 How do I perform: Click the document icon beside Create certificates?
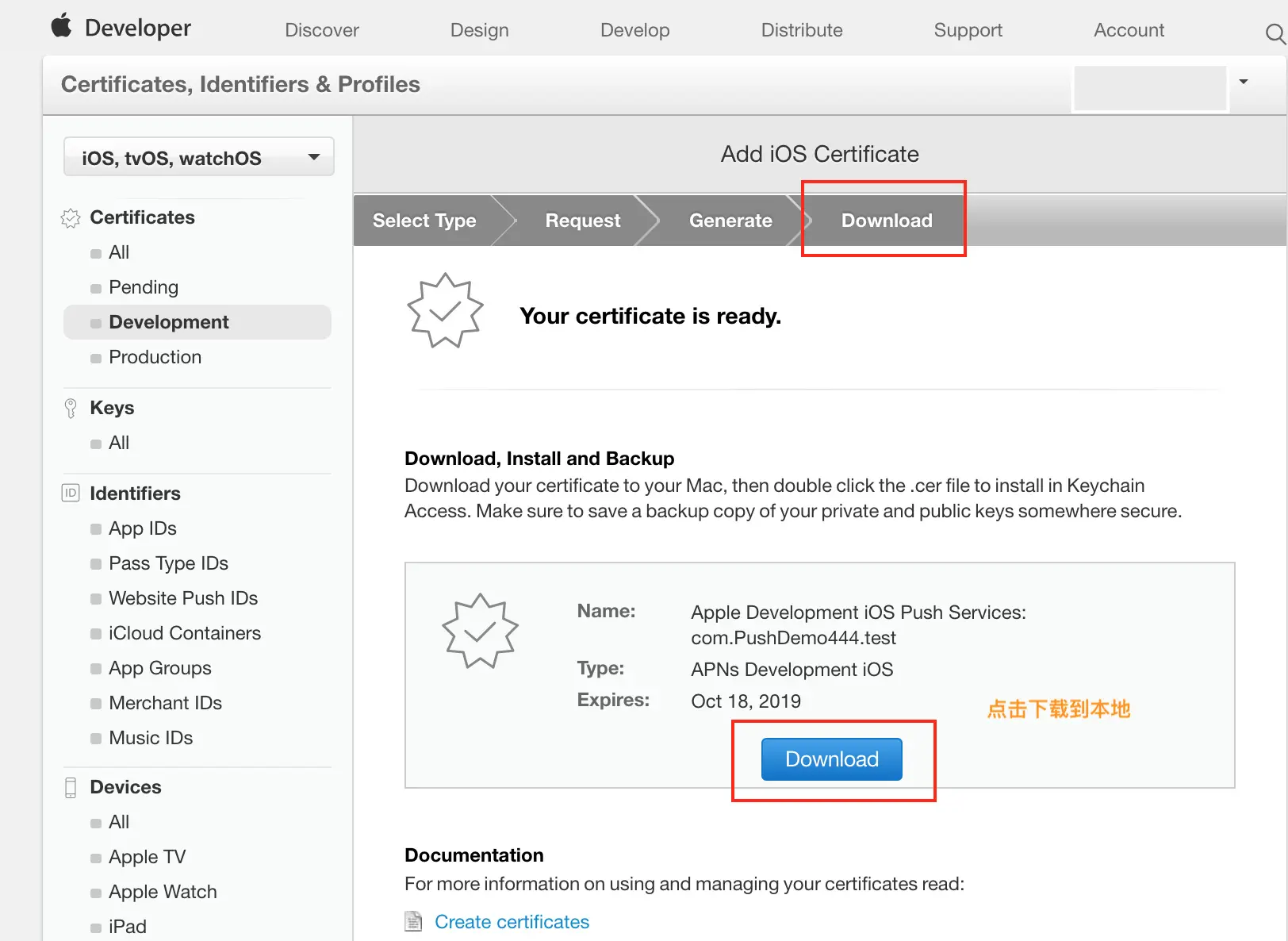pyautogui.click(x=413, y=921)
